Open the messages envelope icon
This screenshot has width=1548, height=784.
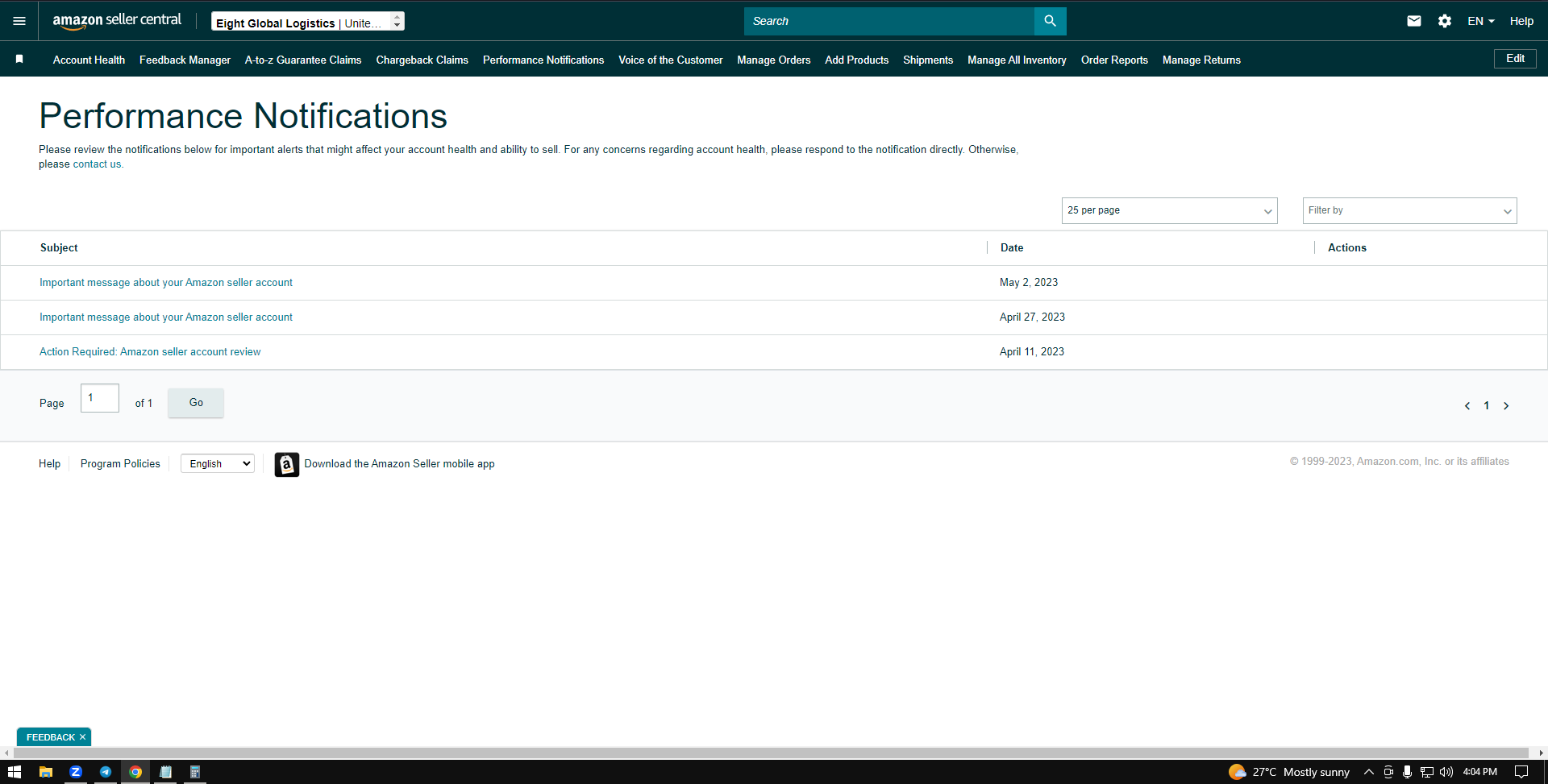[1414, 21]
